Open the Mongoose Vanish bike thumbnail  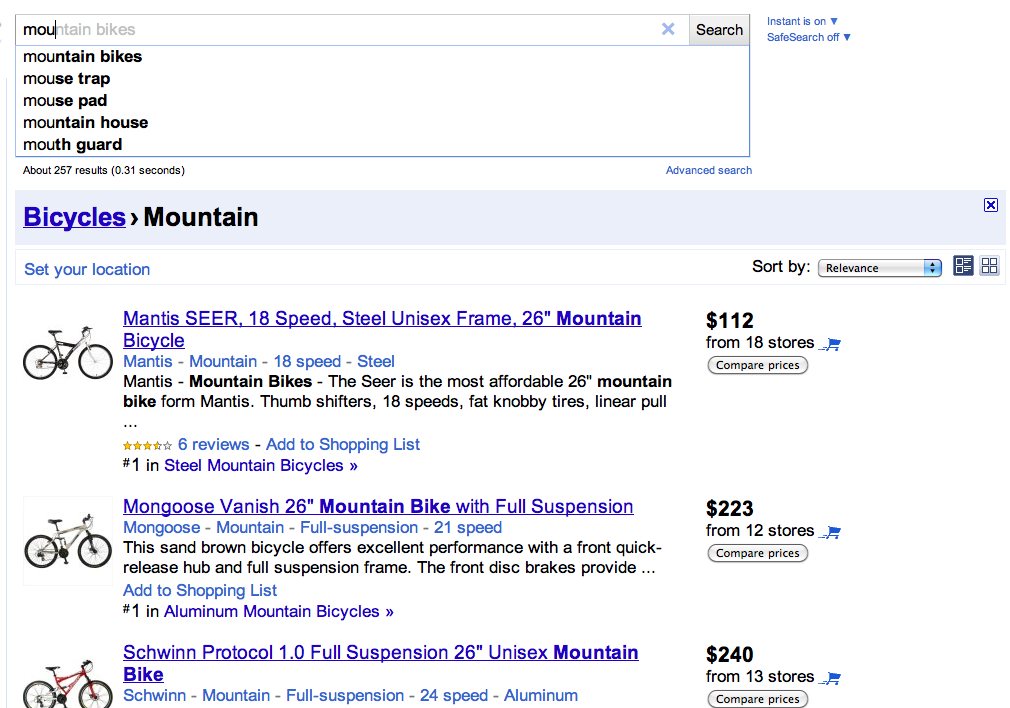tap(68, 541)
